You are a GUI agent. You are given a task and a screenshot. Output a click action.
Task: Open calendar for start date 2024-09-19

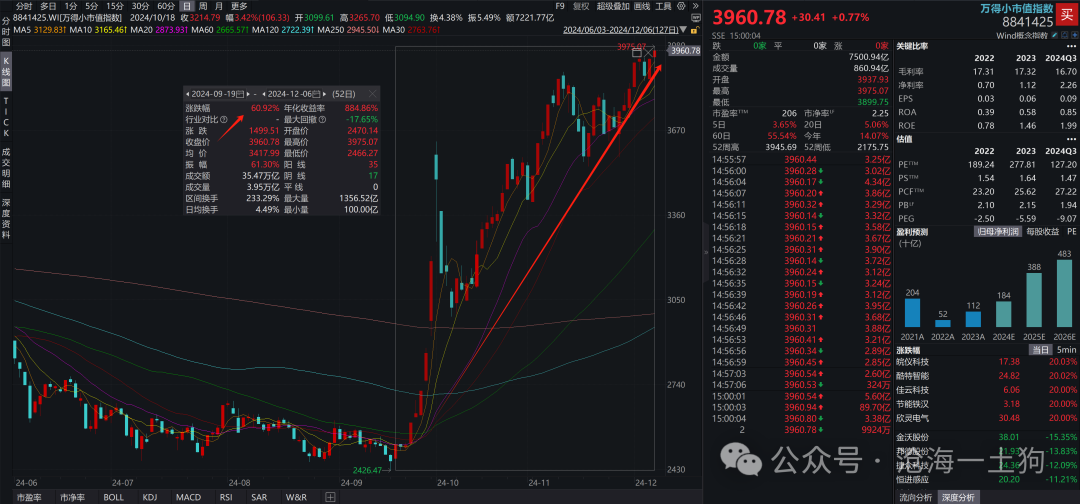(x=240, y=94)
